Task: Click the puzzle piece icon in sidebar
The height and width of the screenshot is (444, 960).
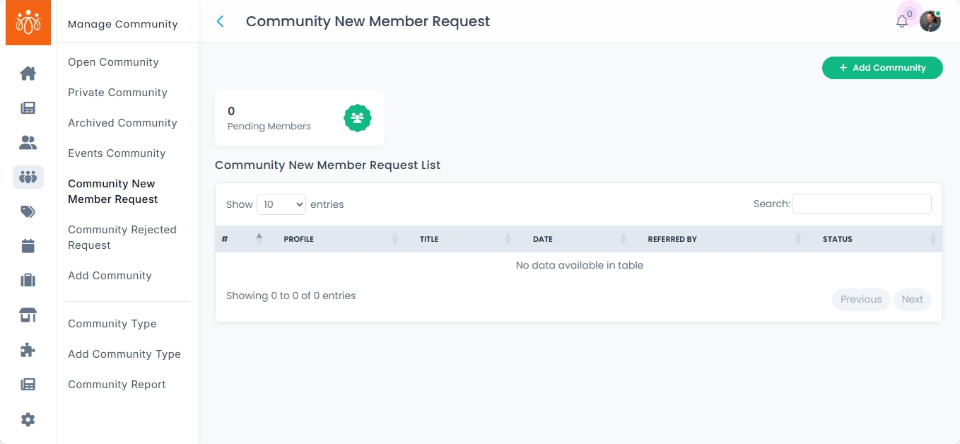Action: [x=28, y=350]
